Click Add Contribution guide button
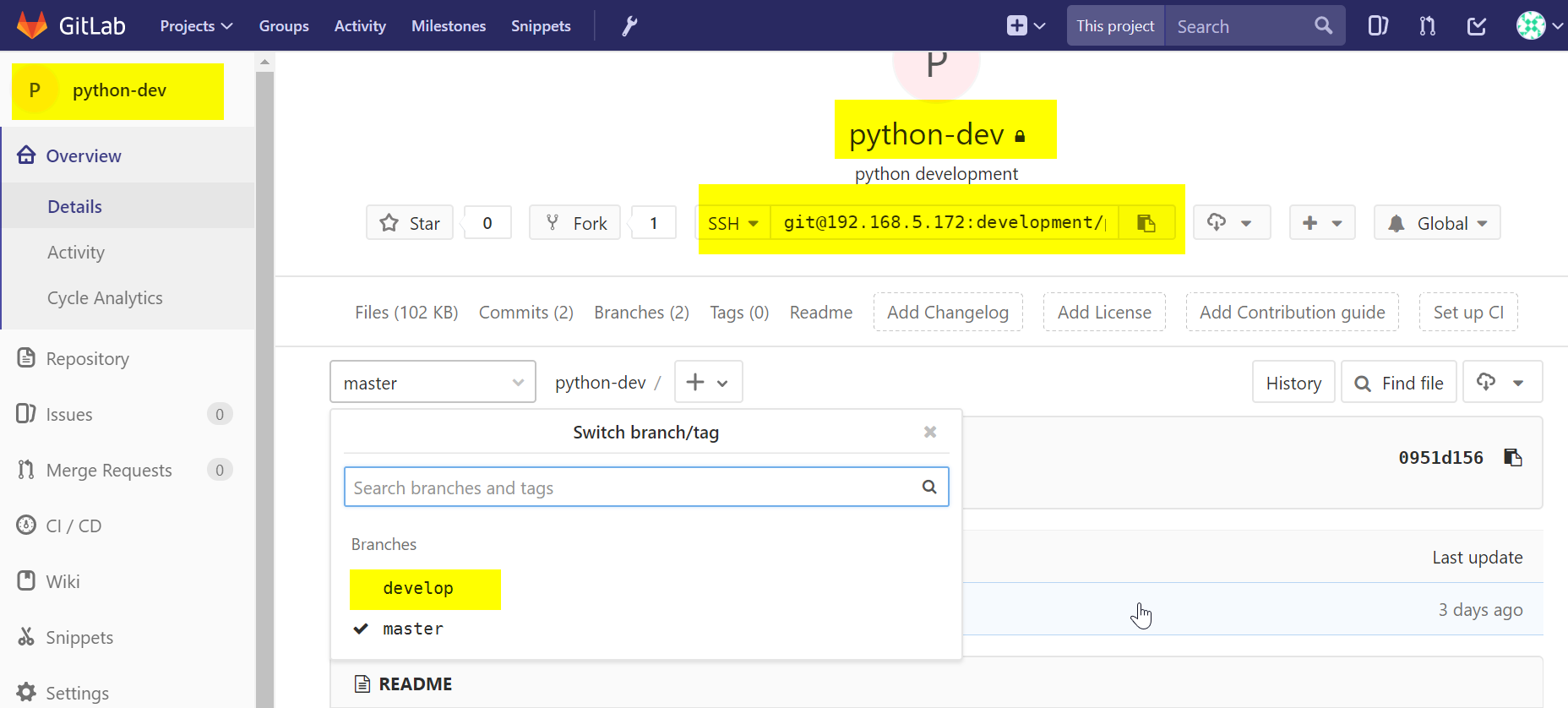Image resolution: width=1568 pixels, height=708 pixels. click(1293, 312)
